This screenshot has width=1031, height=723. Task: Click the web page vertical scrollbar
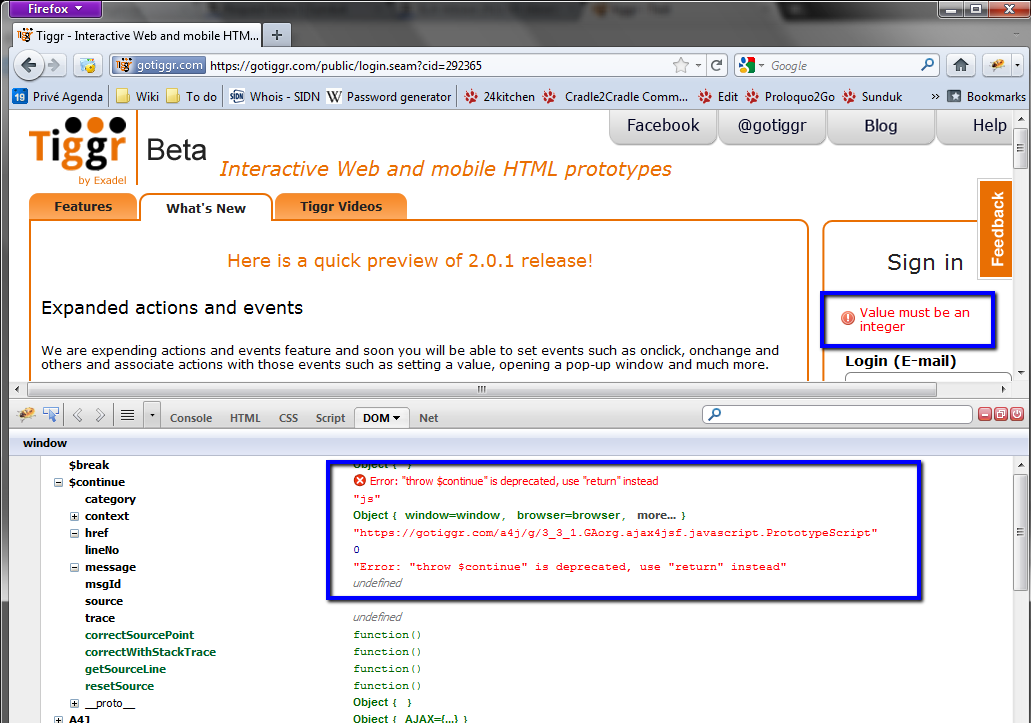tap(1020, 149)
